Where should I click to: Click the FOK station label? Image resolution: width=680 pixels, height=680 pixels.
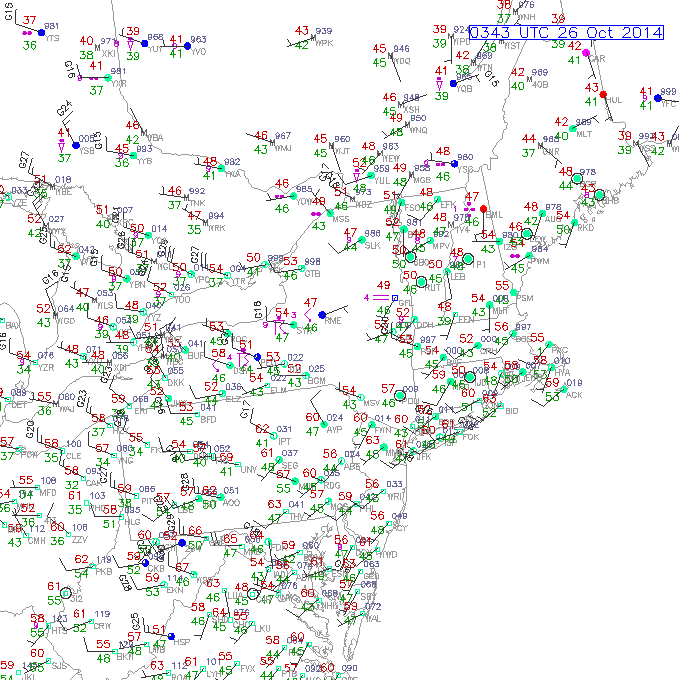click(471, 437)
